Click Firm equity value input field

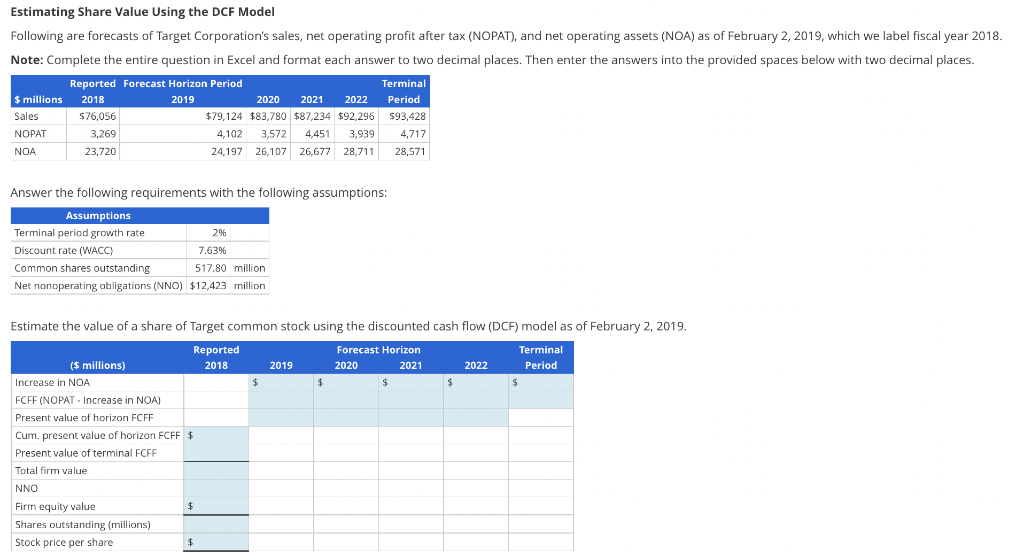point(216,506)
